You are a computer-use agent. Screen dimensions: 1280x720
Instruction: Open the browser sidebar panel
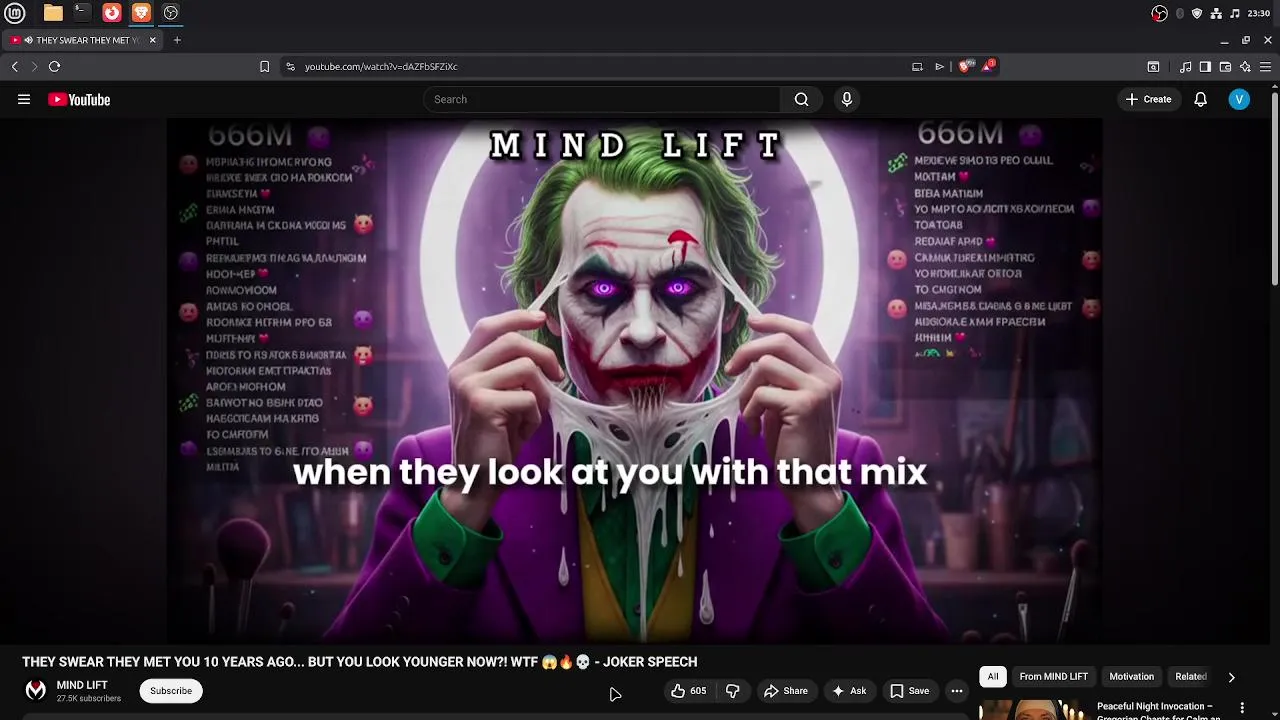click(1205, 66)
